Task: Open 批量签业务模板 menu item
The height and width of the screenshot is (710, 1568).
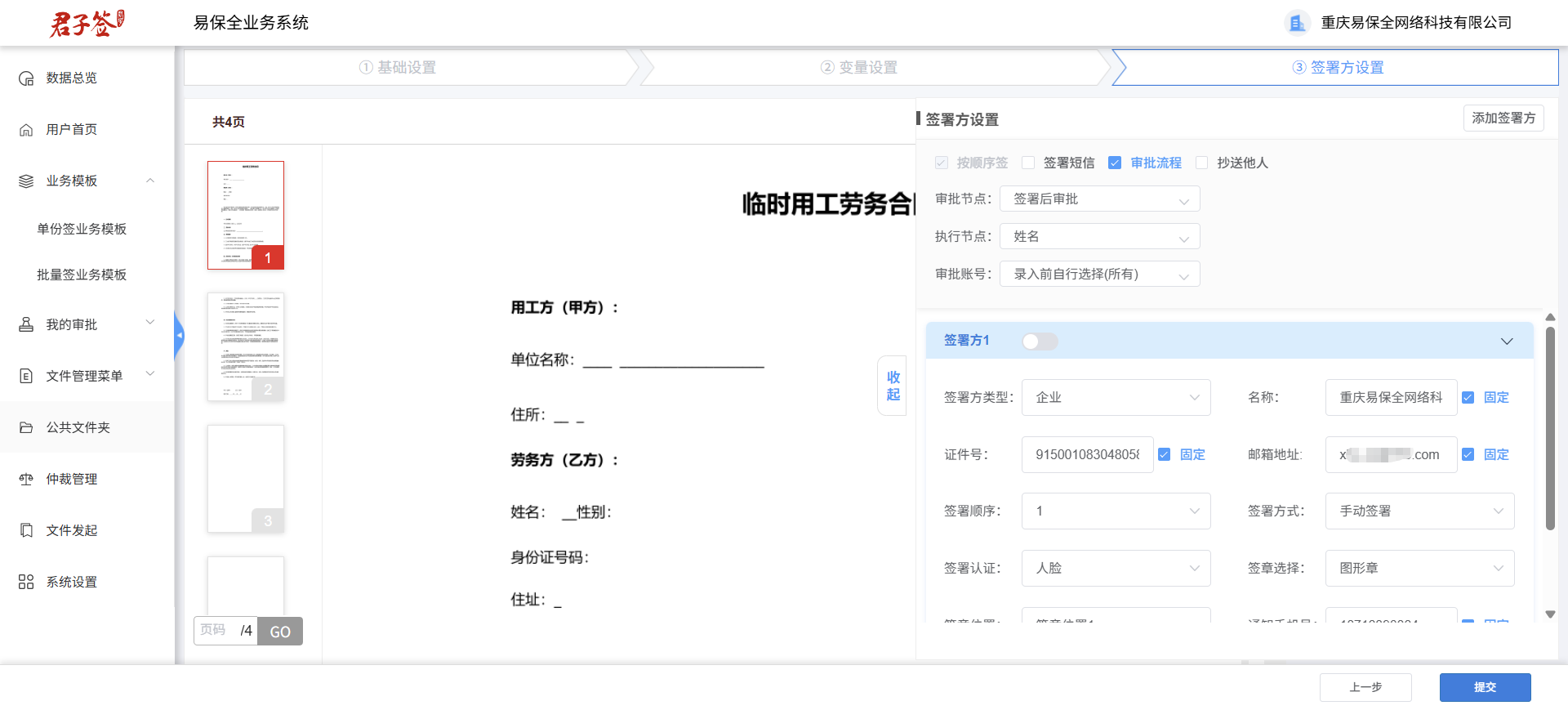Action: [x=82, y=275]
